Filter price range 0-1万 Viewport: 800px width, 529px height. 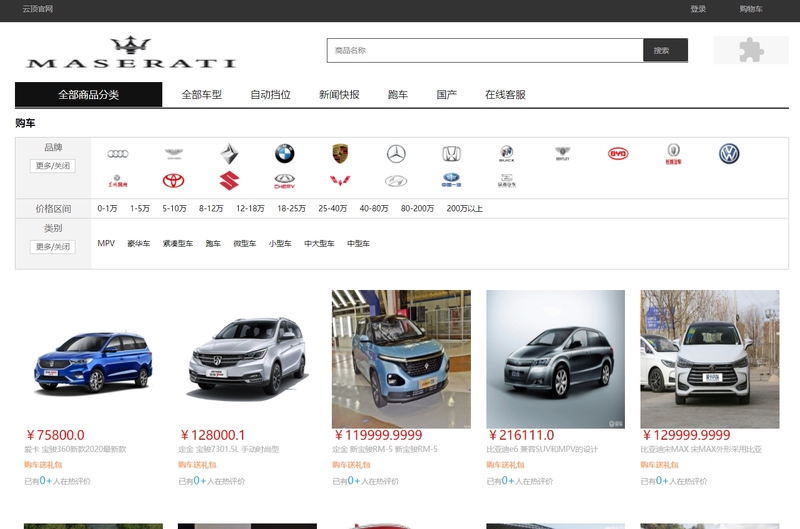tap(107, 209)
